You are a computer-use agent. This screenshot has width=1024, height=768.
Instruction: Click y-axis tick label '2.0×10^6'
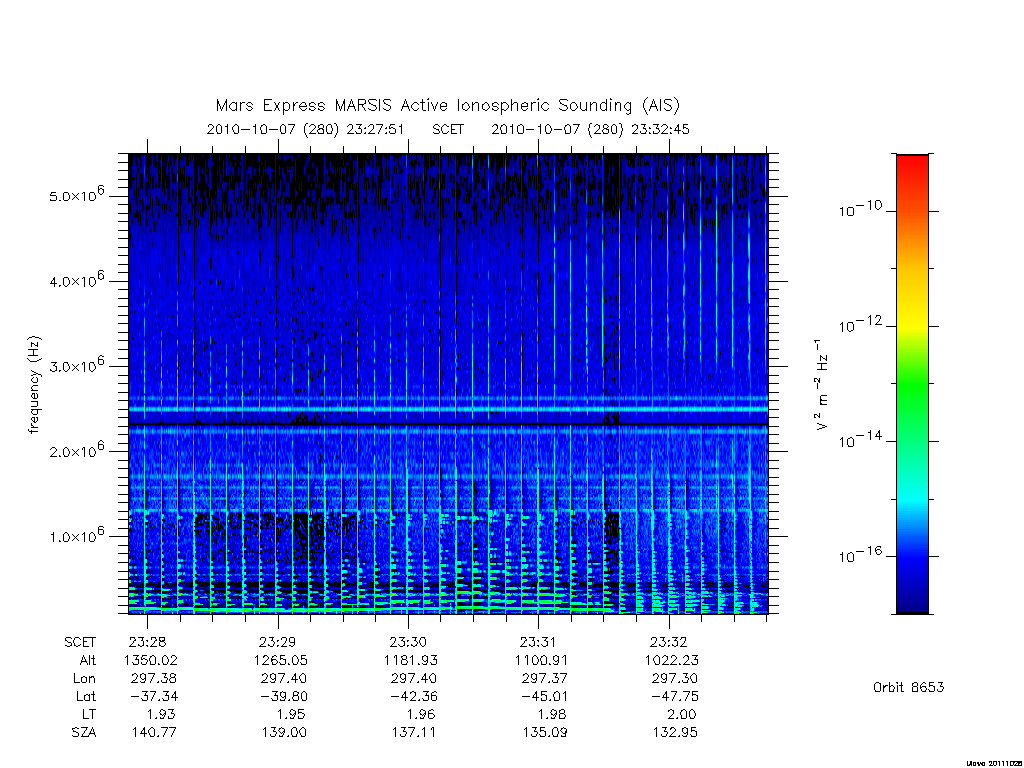coord(76,451)
